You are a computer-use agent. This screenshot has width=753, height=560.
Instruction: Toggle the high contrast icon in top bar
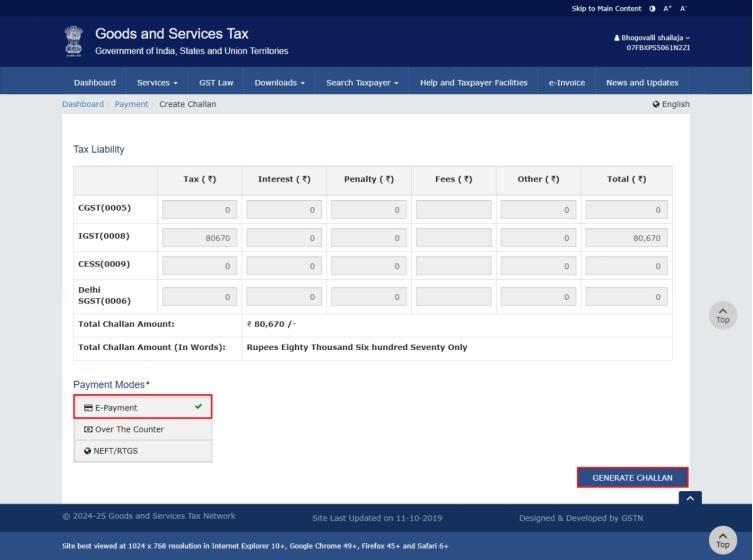(x=652, y=9)
